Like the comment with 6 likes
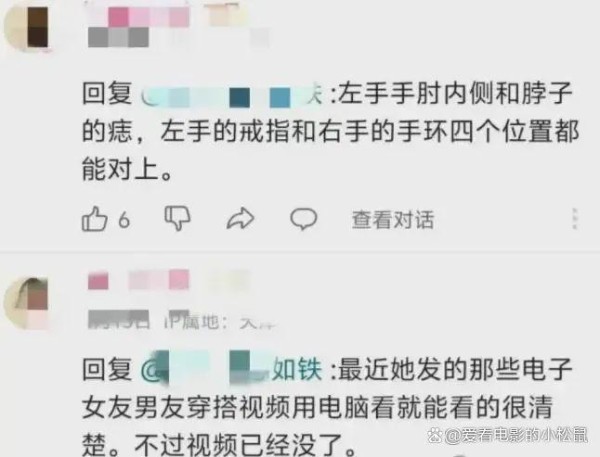 (x=94, y=219)
